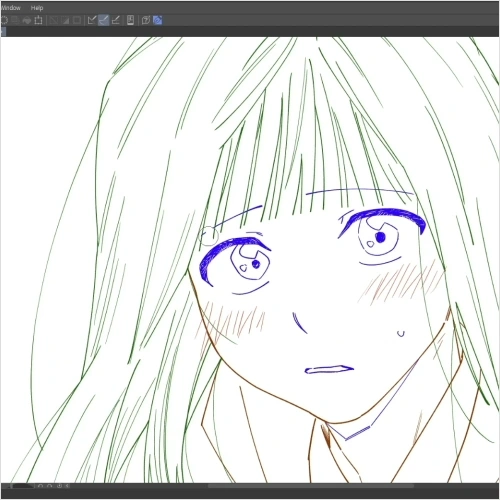Screen dimensions: 500x500
Task: Click the smartphone settings icon
Action: [x=130, y=20]
